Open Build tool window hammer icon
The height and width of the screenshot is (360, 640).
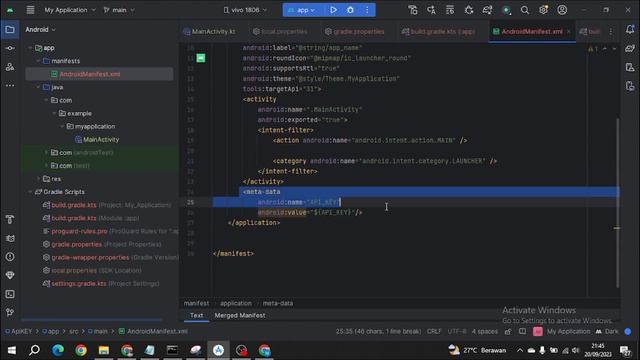[x=10, y=219]
